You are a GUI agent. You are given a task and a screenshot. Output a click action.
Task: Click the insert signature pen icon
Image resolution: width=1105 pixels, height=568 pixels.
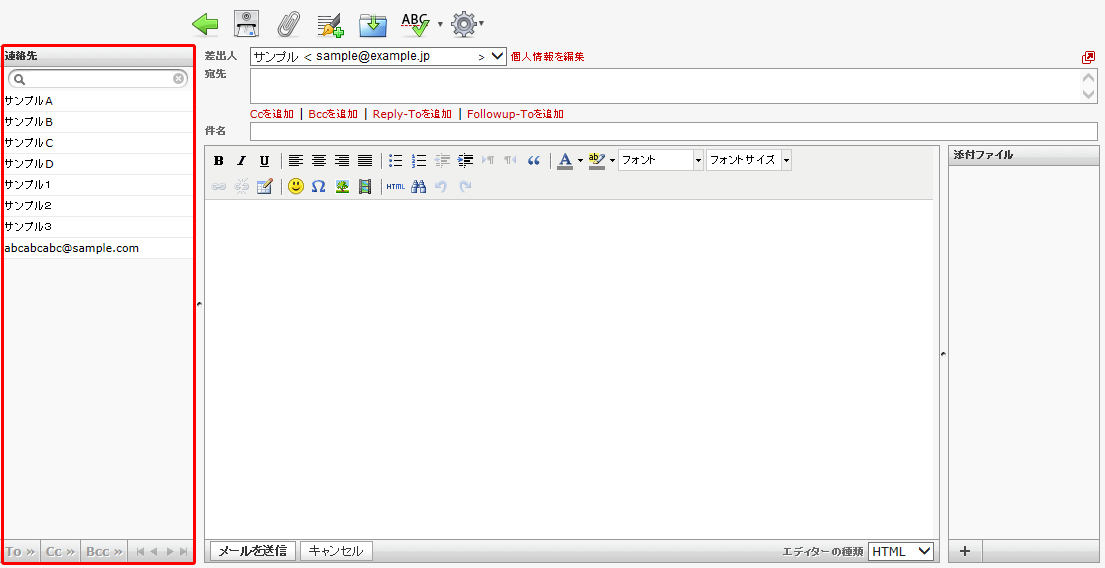coord(330,23)
